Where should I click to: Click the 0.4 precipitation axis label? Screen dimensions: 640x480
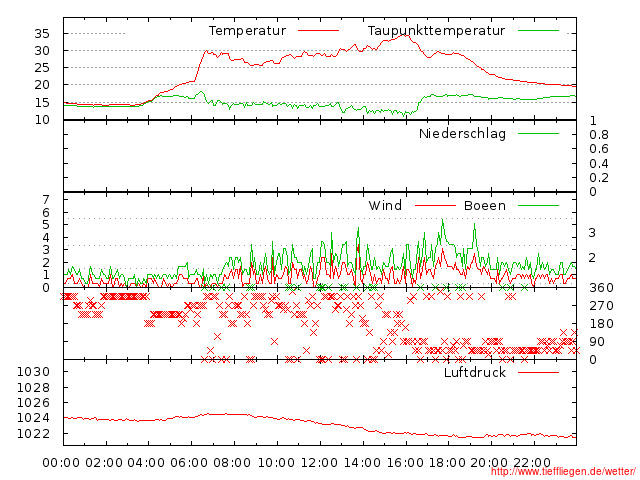[x=599, y=164]
